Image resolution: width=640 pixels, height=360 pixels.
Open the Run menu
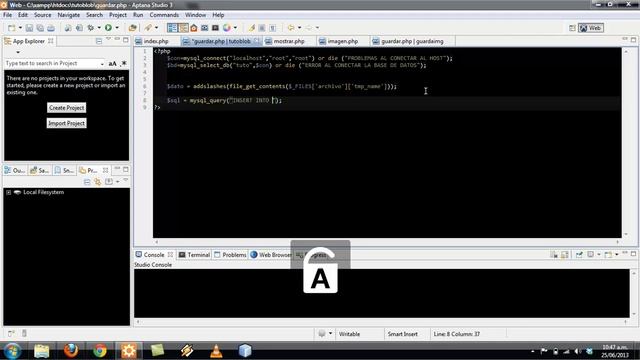tap(138, 15)
